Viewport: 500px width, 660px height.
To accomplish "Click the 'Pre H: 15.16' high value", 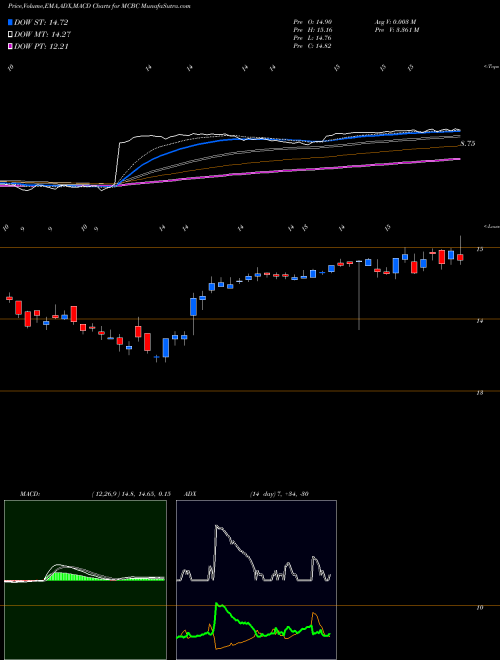I will (313, 30).
